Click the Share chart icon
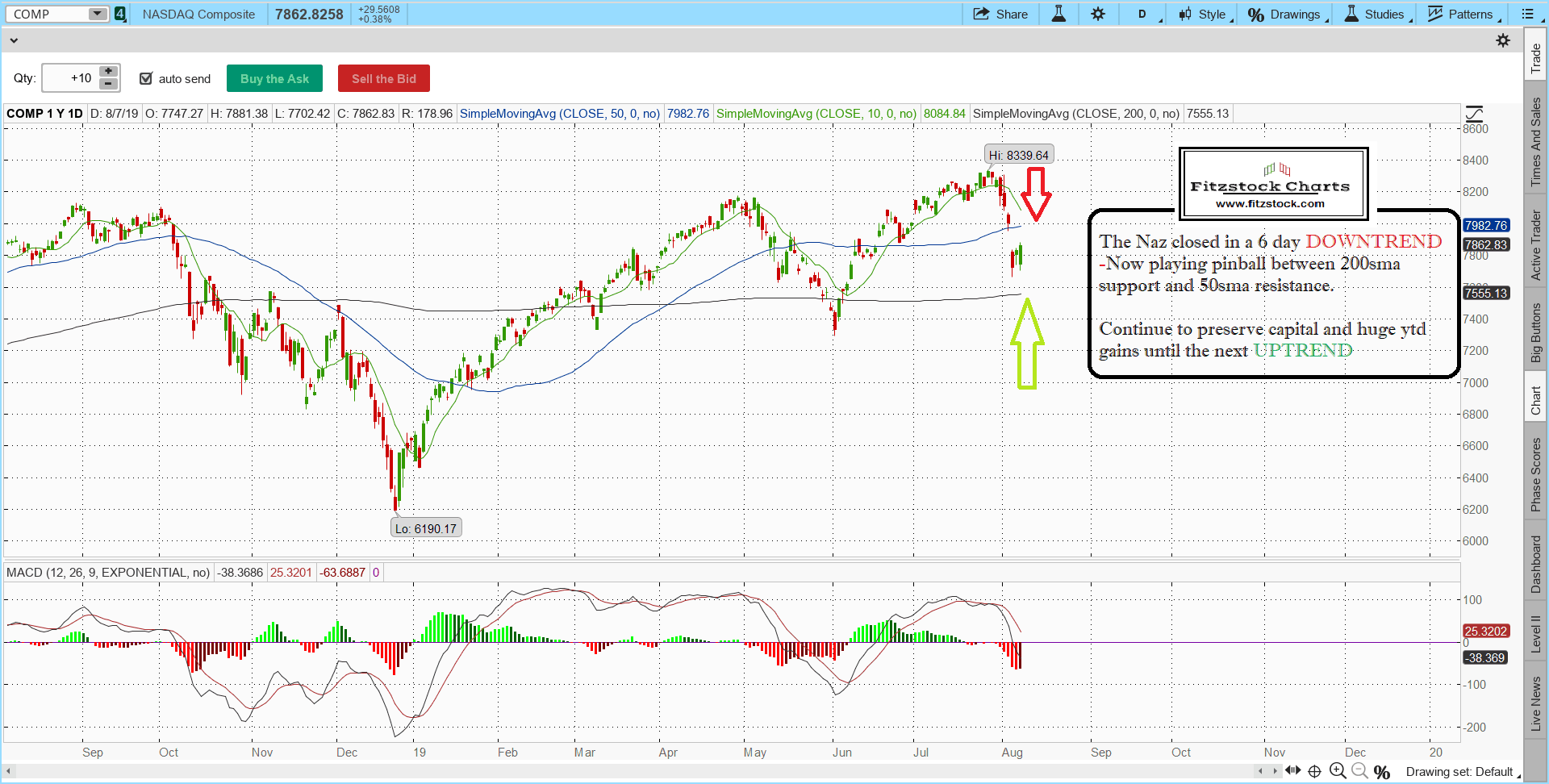 tap(1000, 14)
